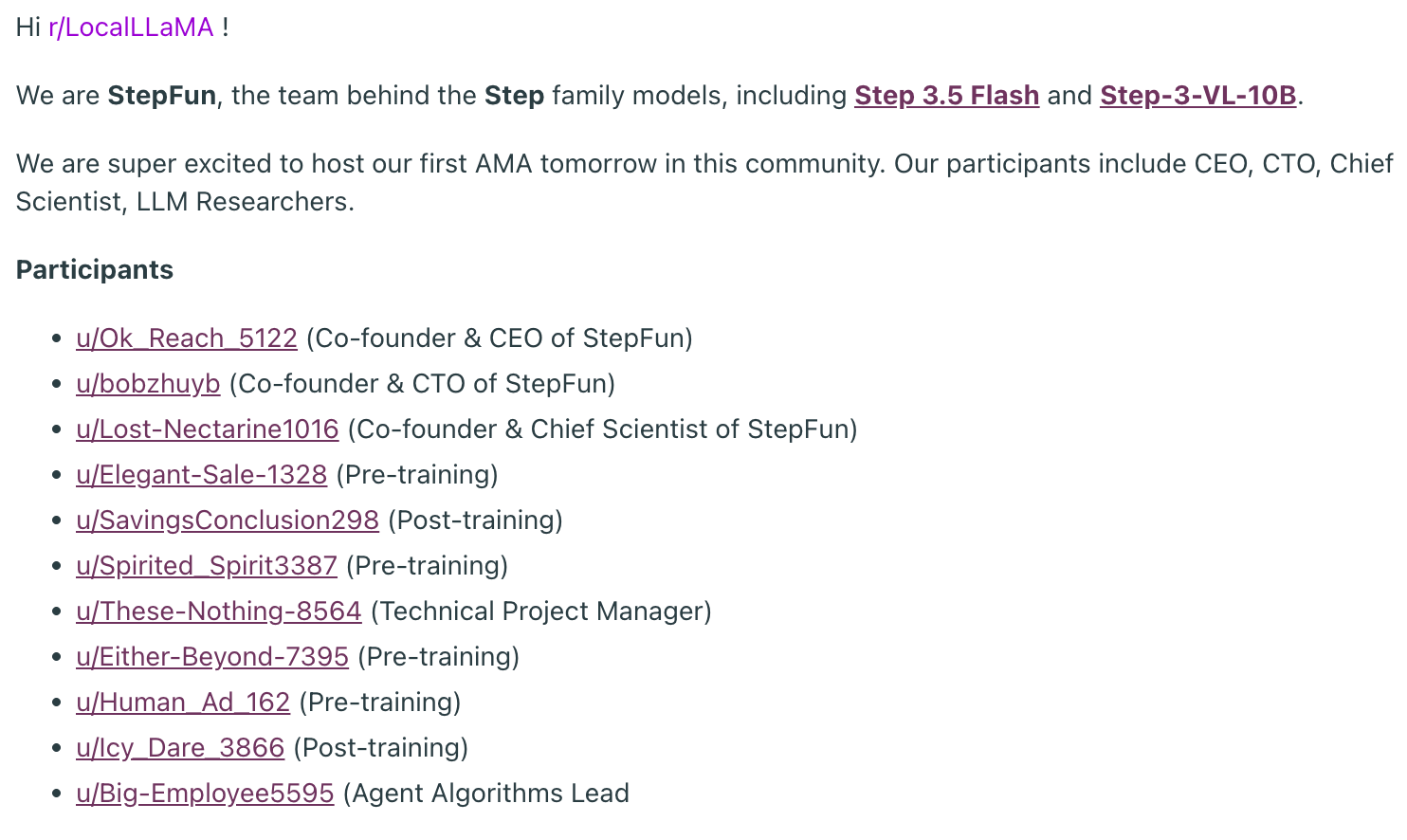Open the r/LocalLLaMA subreddit link

131,27
